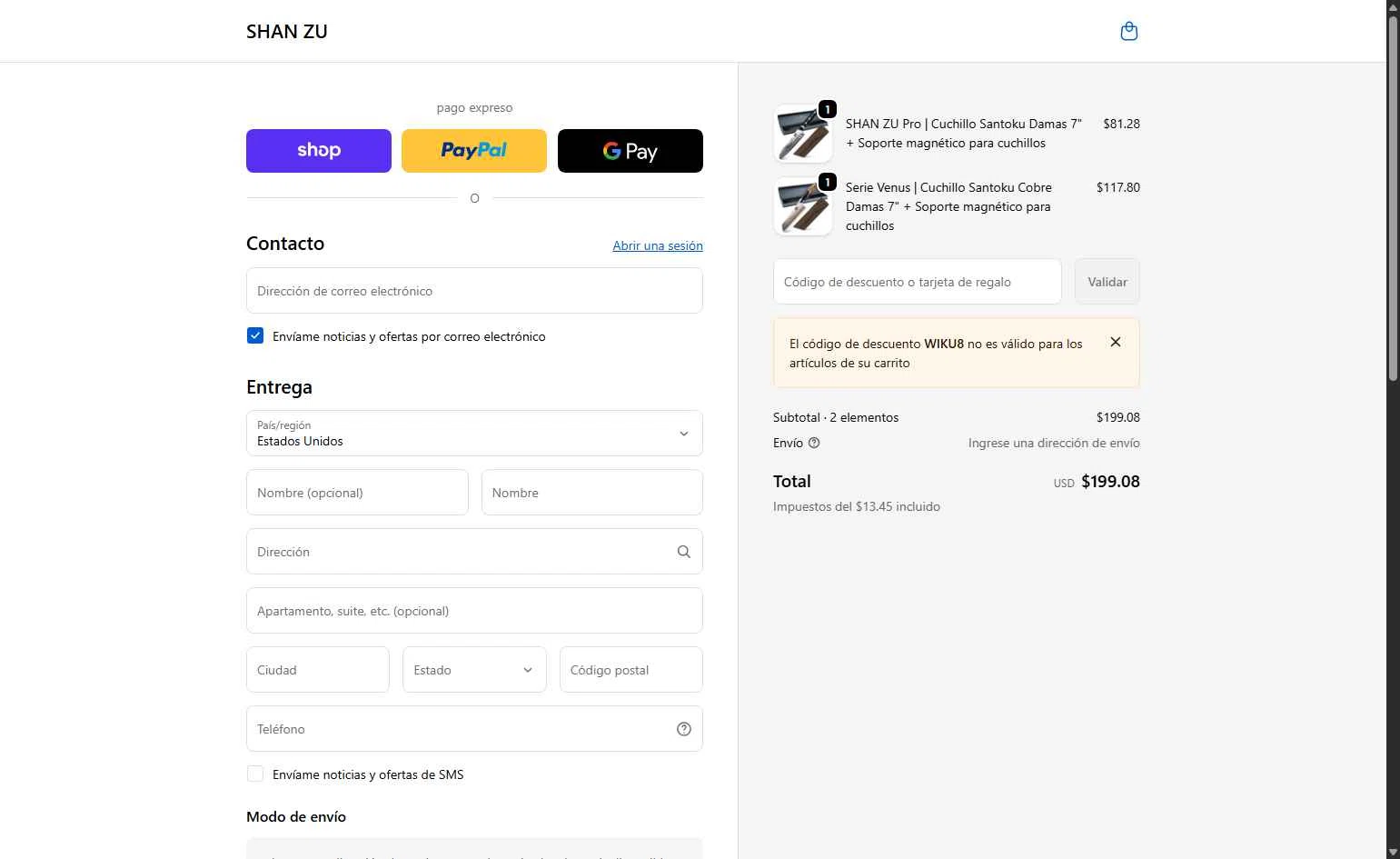The image size is (1400, 859).
Task: Focus the discount code or gift card field
Action: [918, 282]
